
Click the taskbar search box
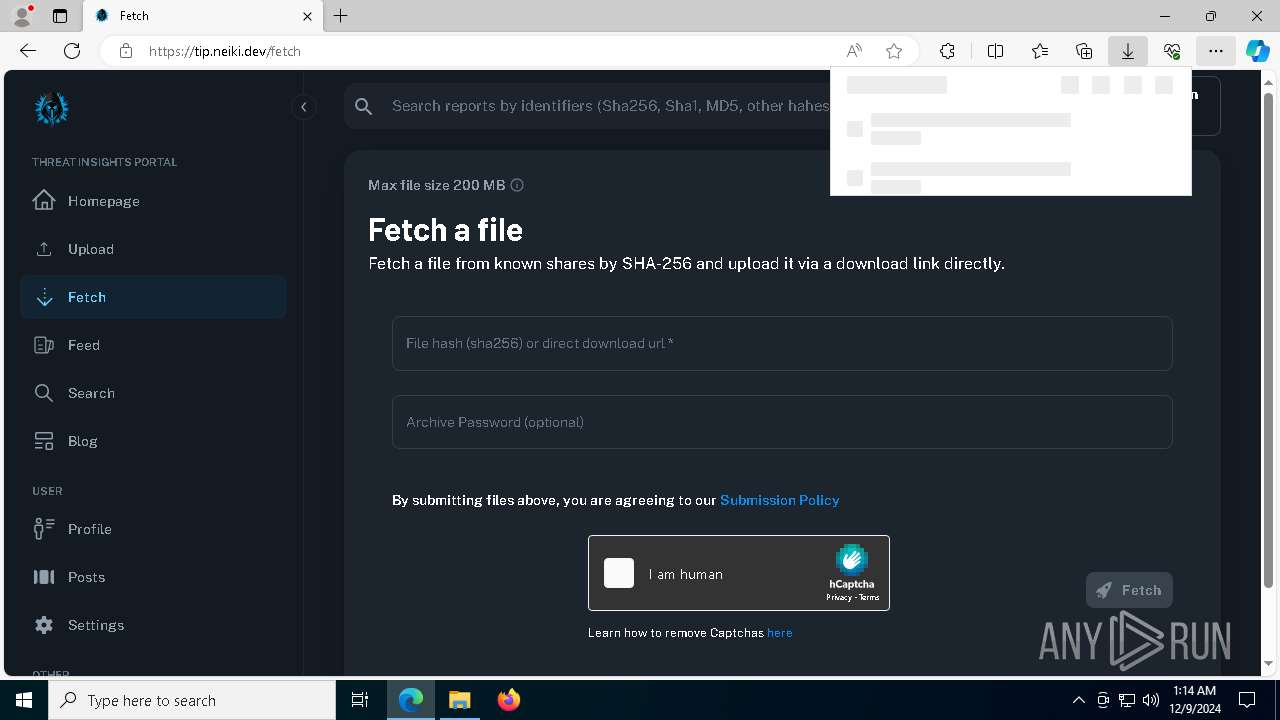(x=192, y=700)
